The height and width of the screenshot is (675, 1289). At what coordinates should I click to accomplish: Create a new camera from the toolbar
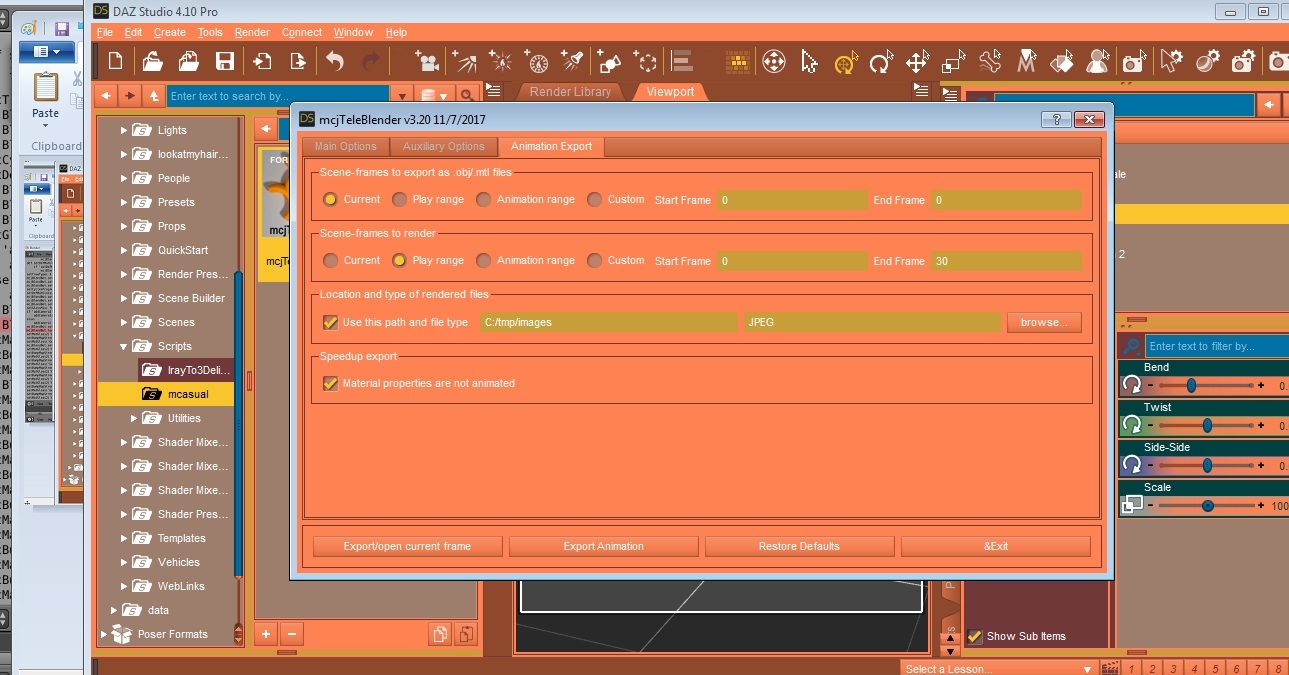point(428,61)
